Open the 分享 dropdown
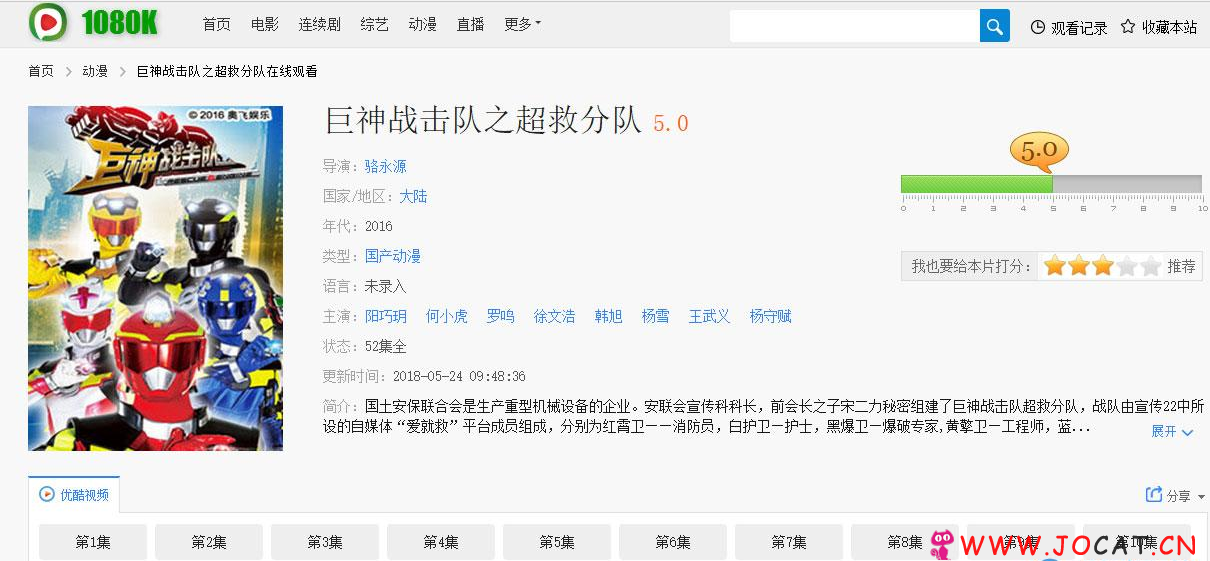 1185,496
